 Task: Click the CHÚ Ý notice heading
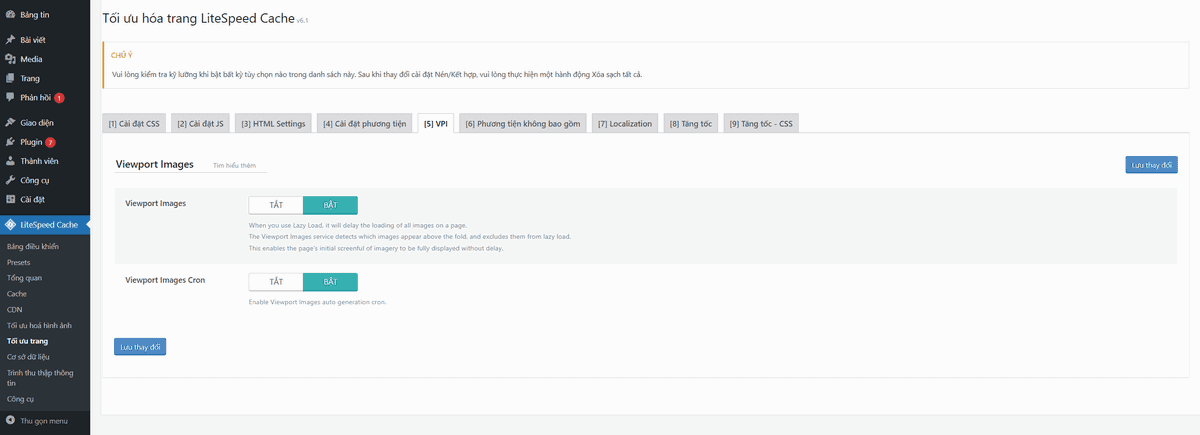[121, 55]
